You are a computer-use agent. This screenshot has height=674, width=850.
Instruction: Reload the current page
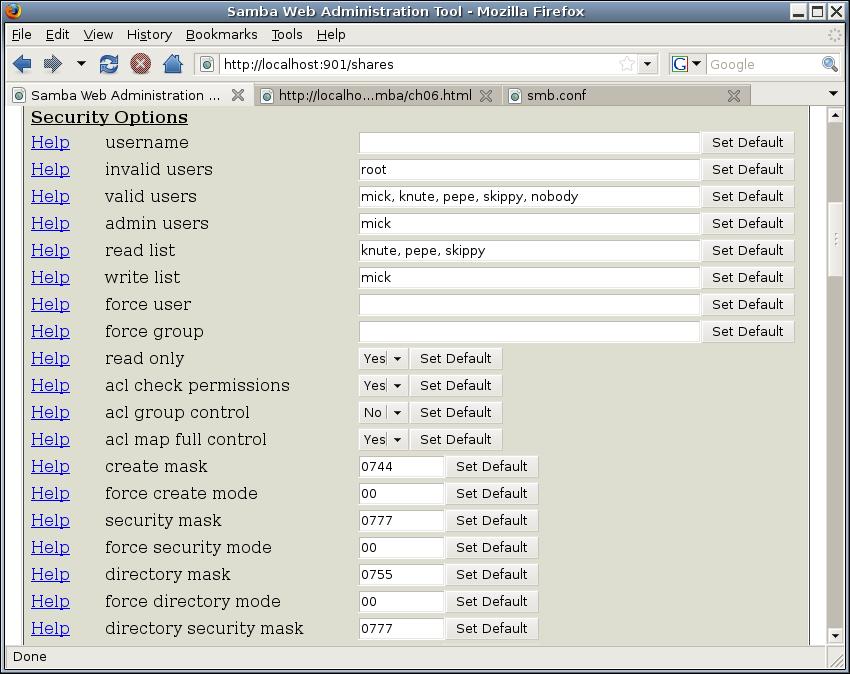point(109,64)
